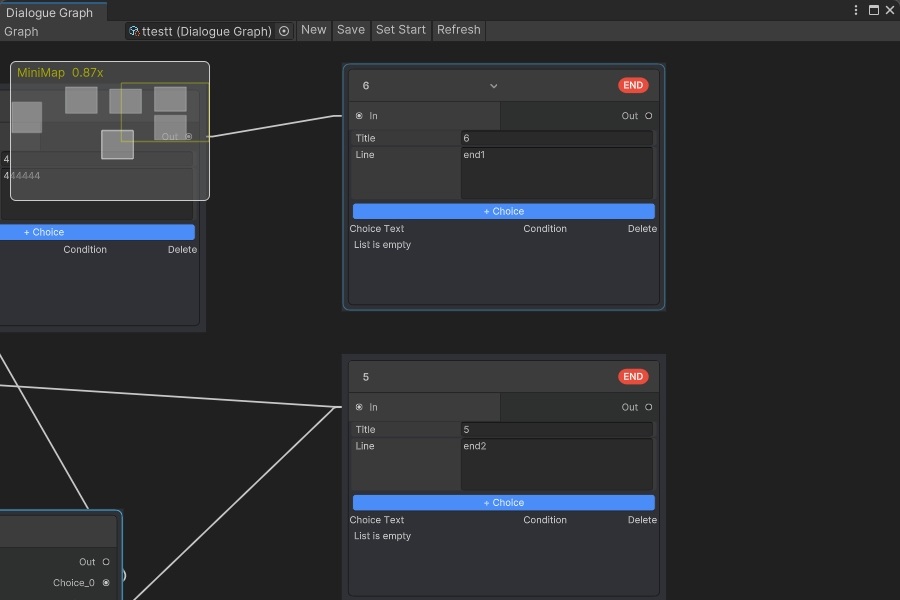Click the Line text field containing end2
900x600 pixels.
pyautogui.click(x=556, y=464)
